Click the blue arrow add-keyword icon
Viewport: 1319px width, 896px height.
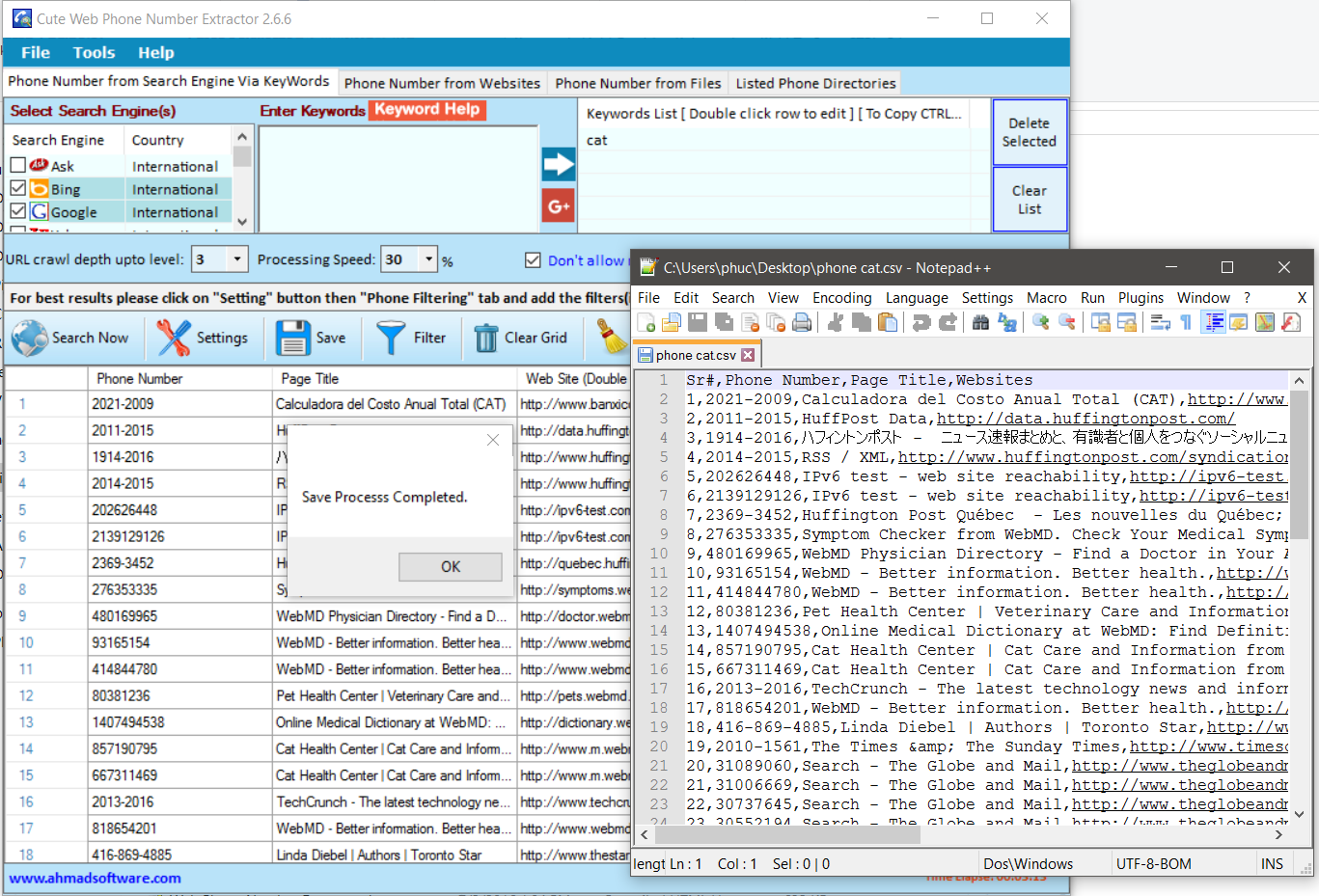coord(558,164)
